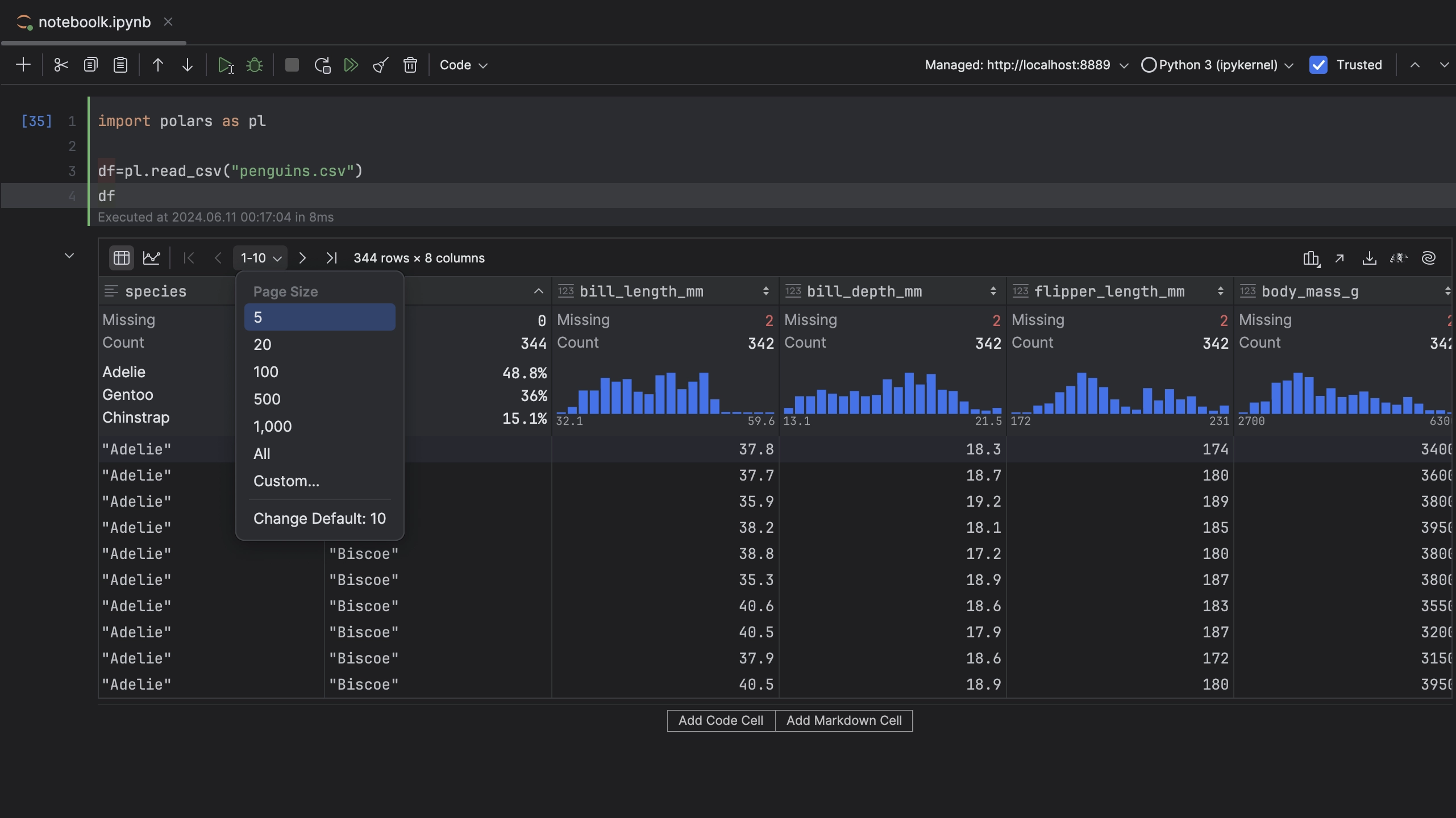The width and height of the screenshot is (1456, 818).
Task: Click code line 'df=pl.read_csv("penguins.csv")'
Action: pos(230,171)
